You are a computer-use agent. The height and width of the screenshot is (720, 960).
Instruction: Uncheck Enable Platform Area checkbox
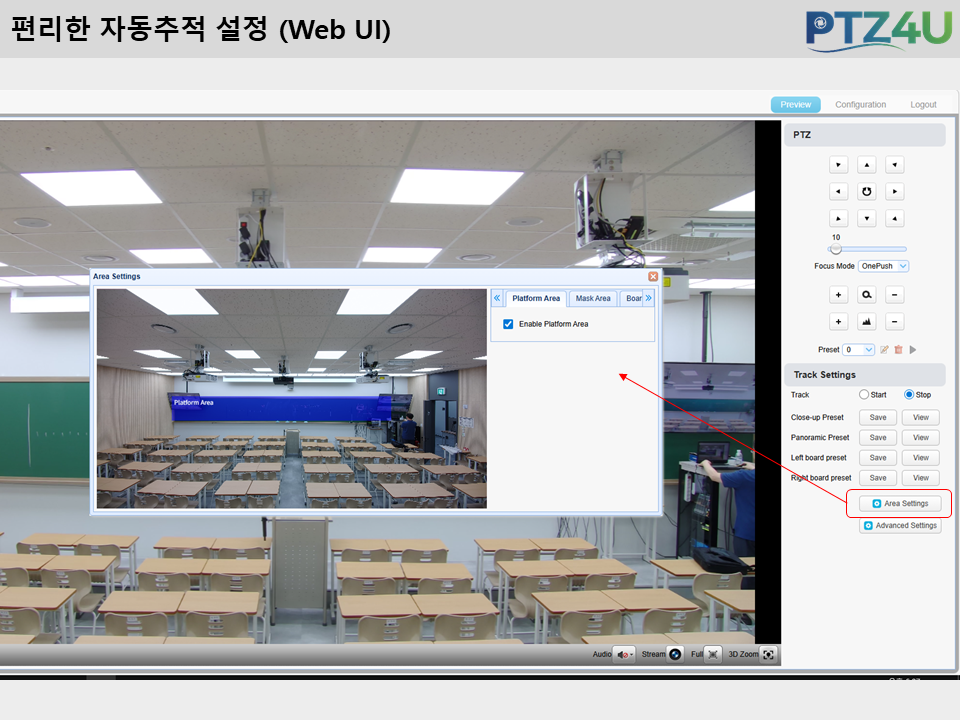coord(508,324)
